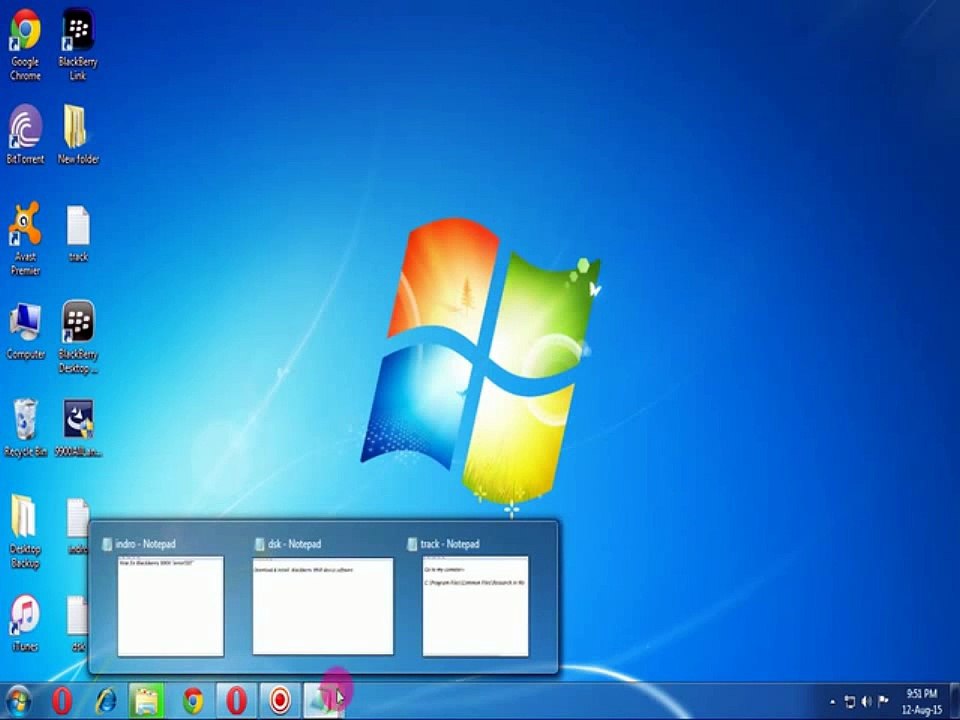Select the Google Chrome desktop shortcut
Image resolution: width=960 pixels, height=720 pixels.
pyautogui.click(x=25, y=44)
